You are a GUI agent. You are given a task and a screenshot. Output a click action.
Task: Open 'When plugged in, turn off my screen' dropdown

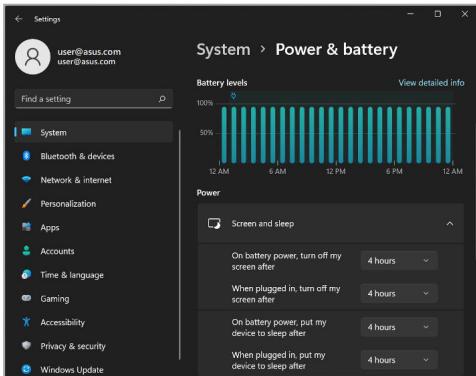(x=399, y=293)
